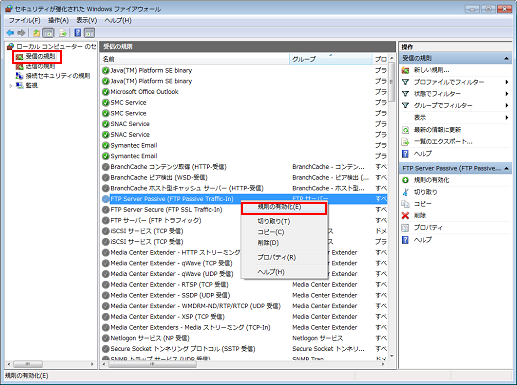Image resolution: width=517 pixels, height=385 pixels.
Task: Sort by the 名前 column header
Action: (x=195, y=59)
